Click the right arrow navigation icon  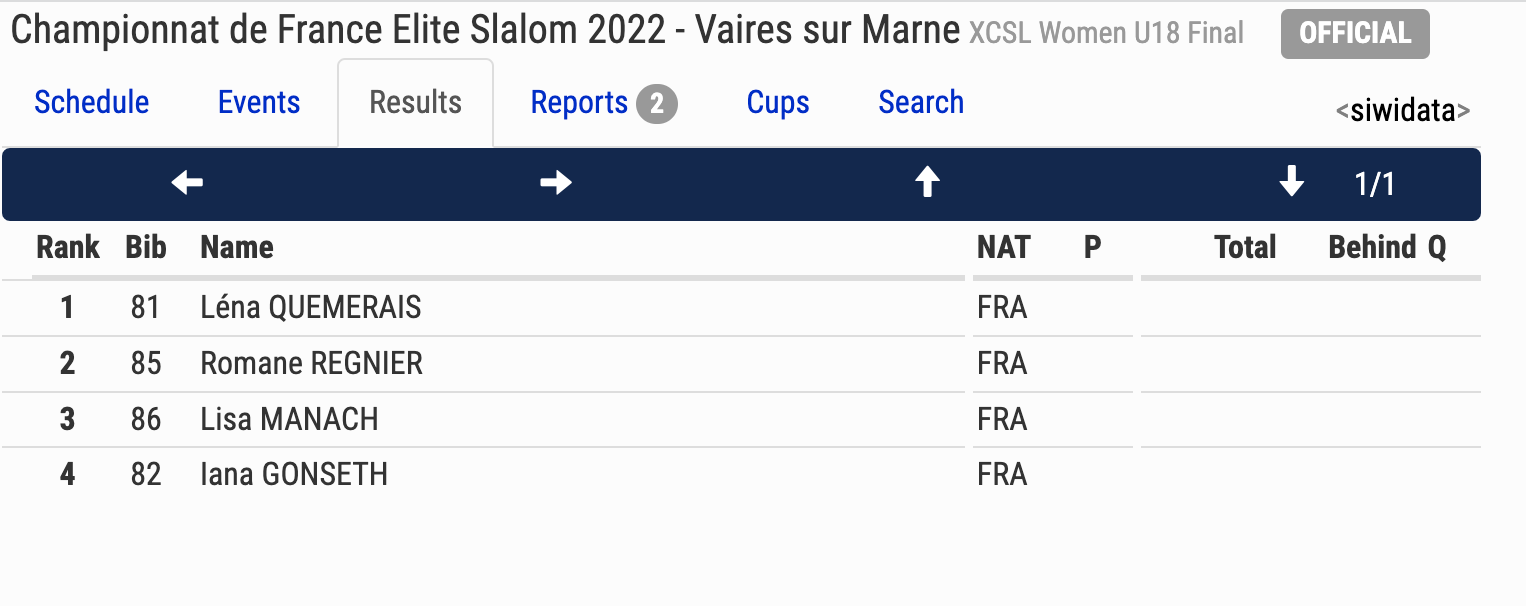coord(556,183)
